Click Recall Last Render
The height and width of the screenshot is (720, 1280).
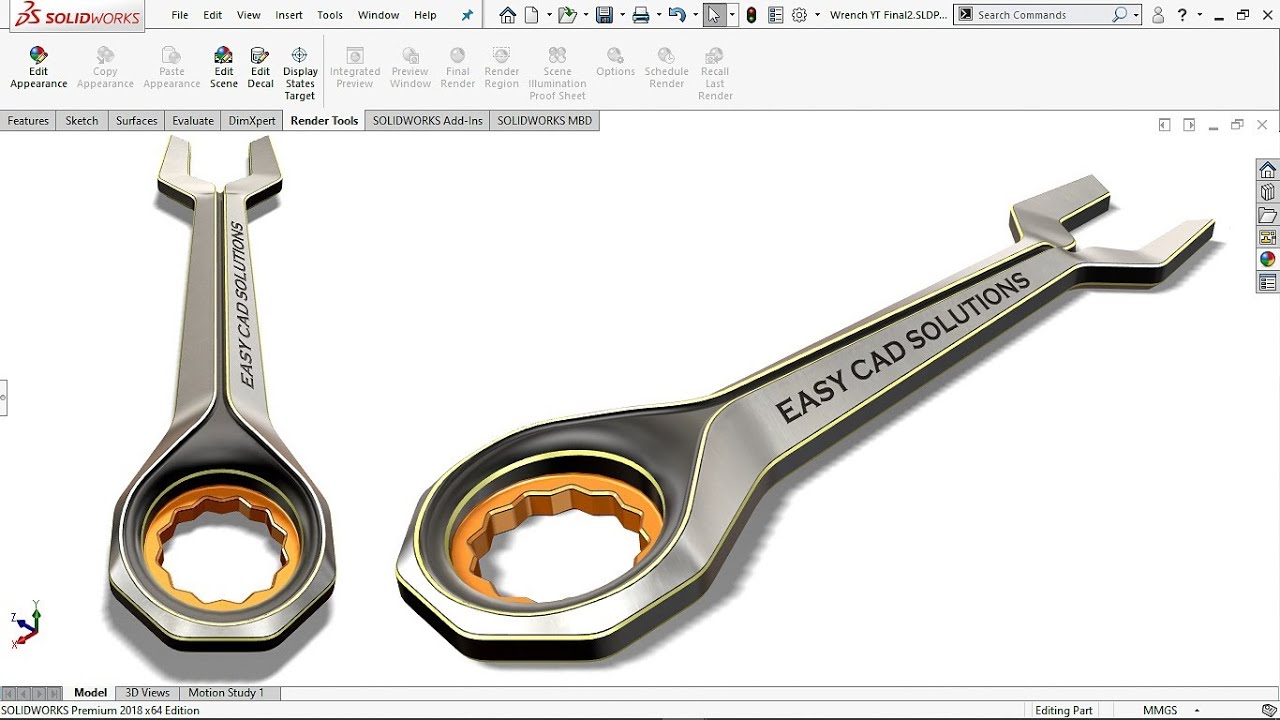click(x=715, y=74)
